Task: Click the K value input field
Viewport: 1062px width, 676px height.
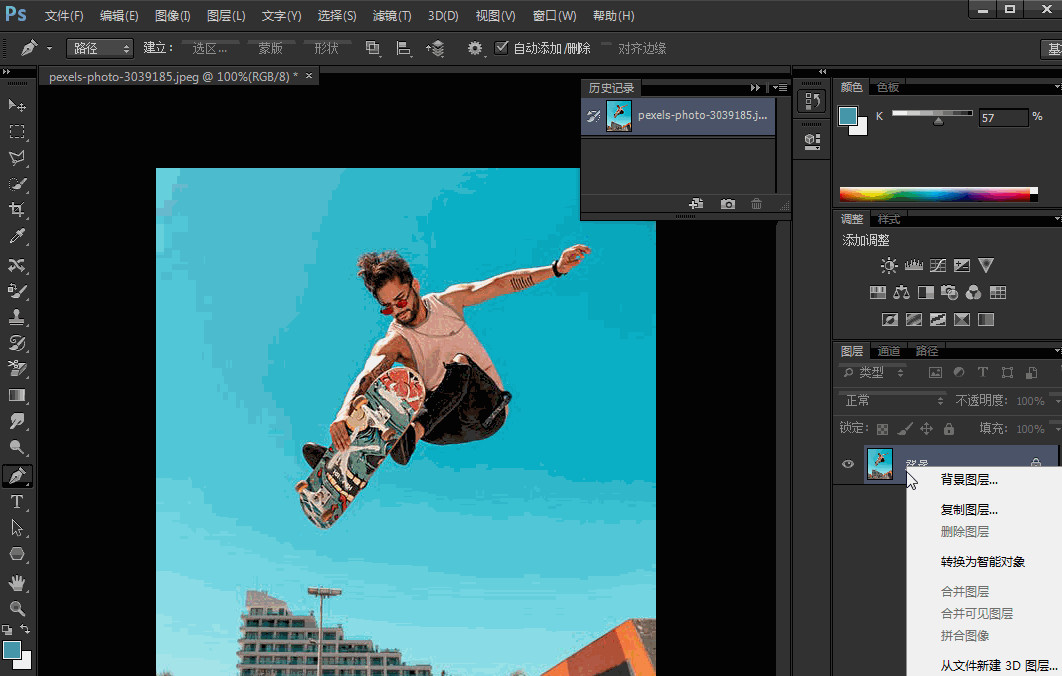Action: click(1003, 118)
